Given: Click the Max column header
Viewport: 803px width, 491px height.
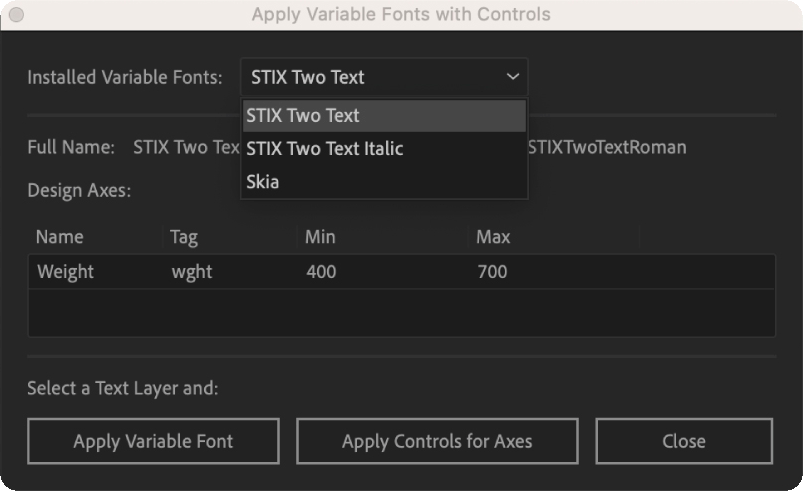Looking at the screenshot, I should [493, 237].
